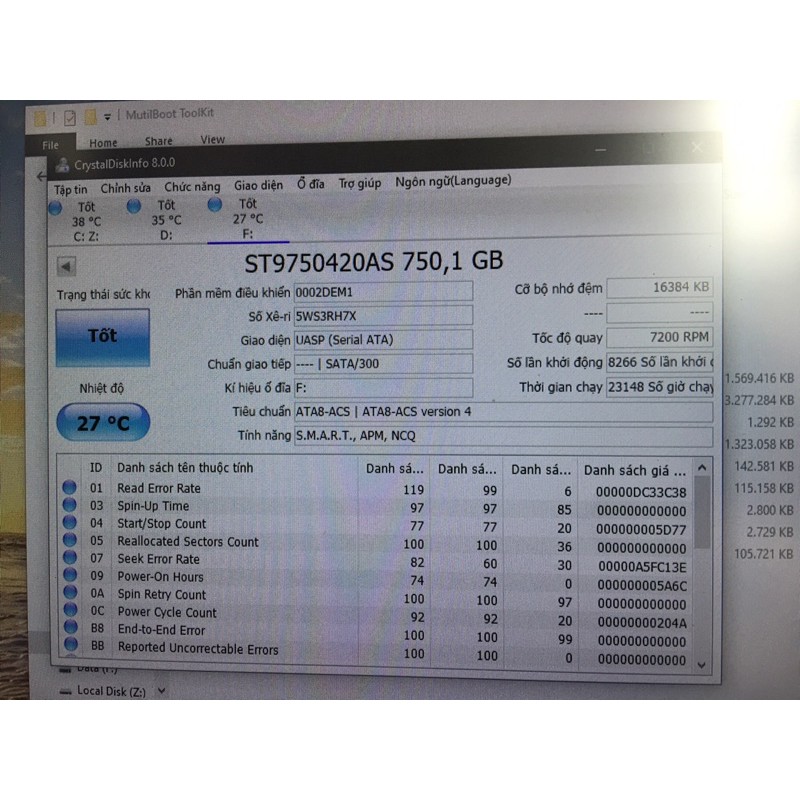Select 105.721 KB file size in Explorer
The height and width of the screenshot is (800, 800).
tap(763, 554)
